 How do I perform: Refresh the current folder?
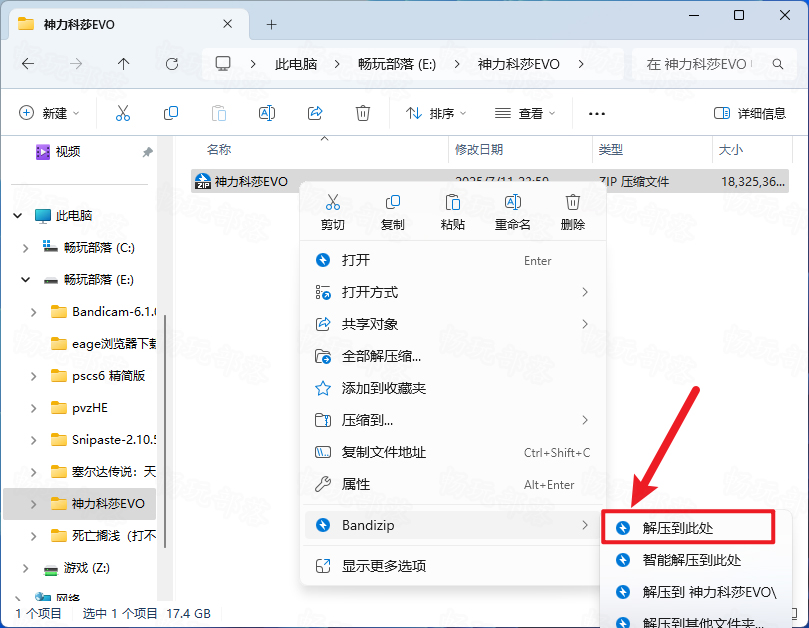172,64
